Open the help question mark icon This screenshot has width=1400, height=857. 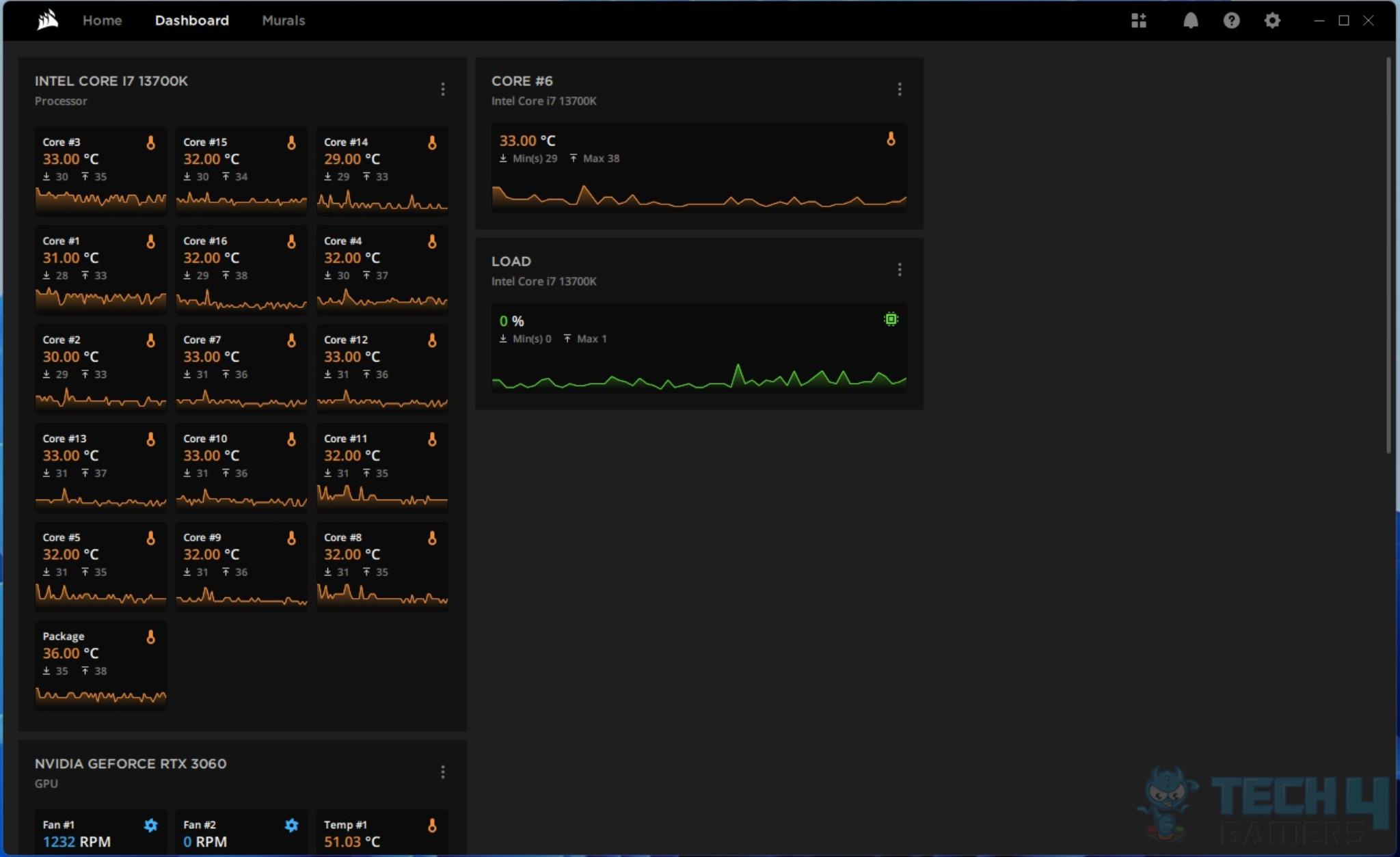point(1231,21)
